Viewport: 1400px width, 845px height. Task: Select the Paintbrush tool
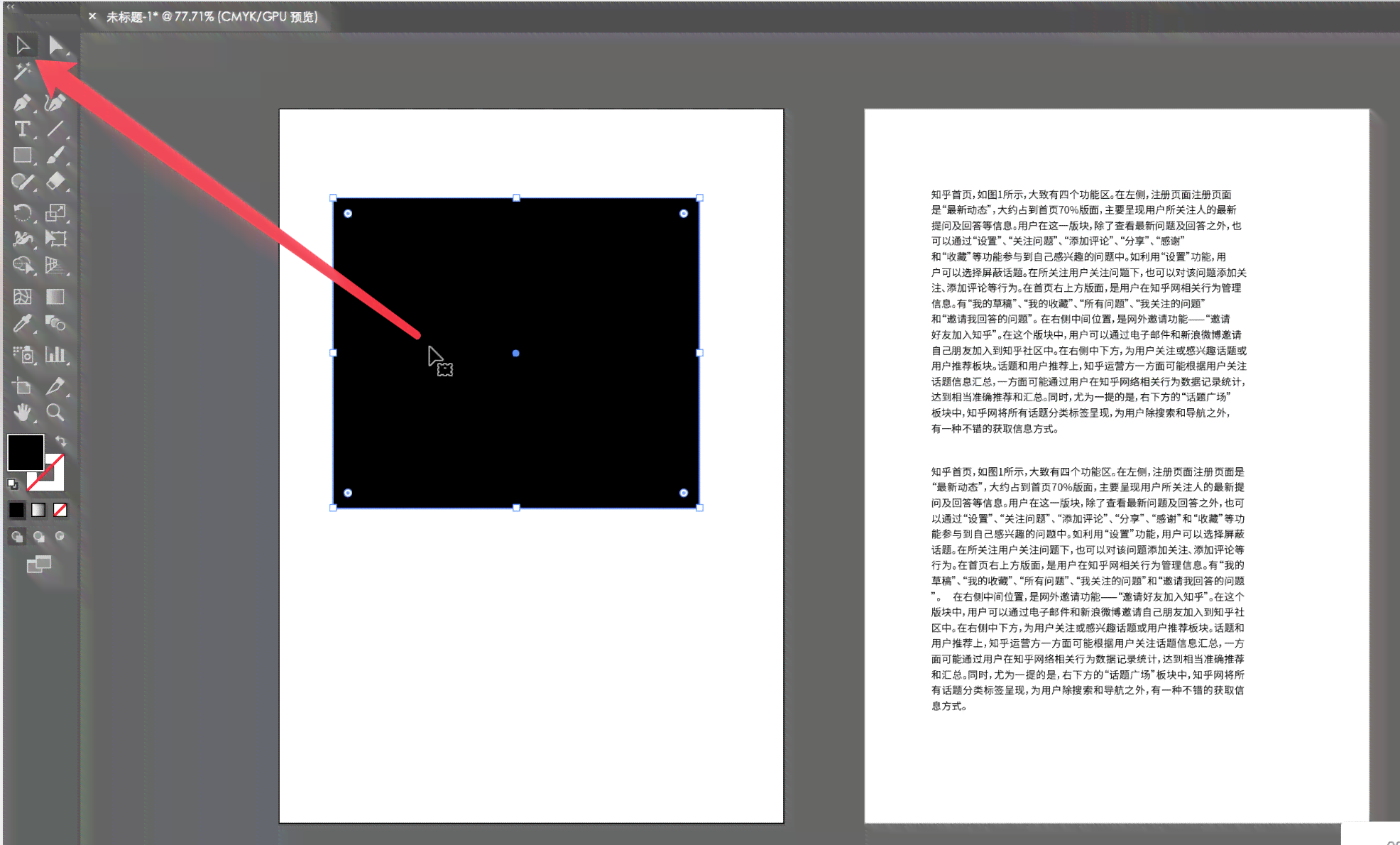coord(55,156)
